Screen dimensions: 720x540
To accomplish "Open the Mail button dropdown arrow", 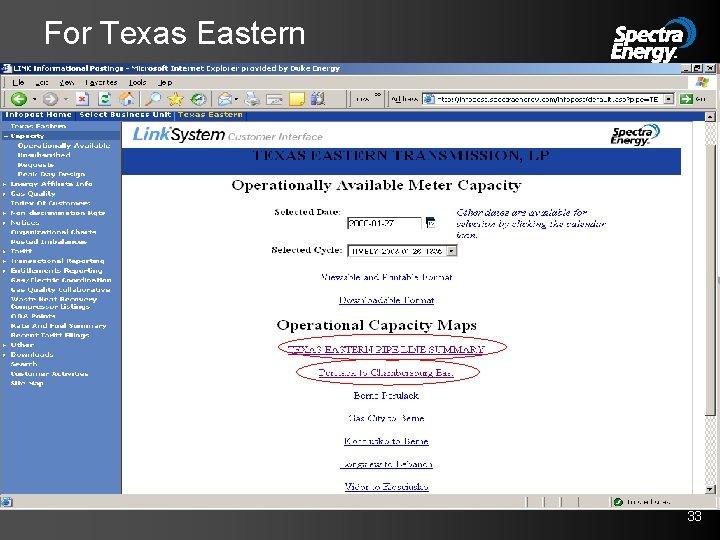I will [x=236, y=99].
